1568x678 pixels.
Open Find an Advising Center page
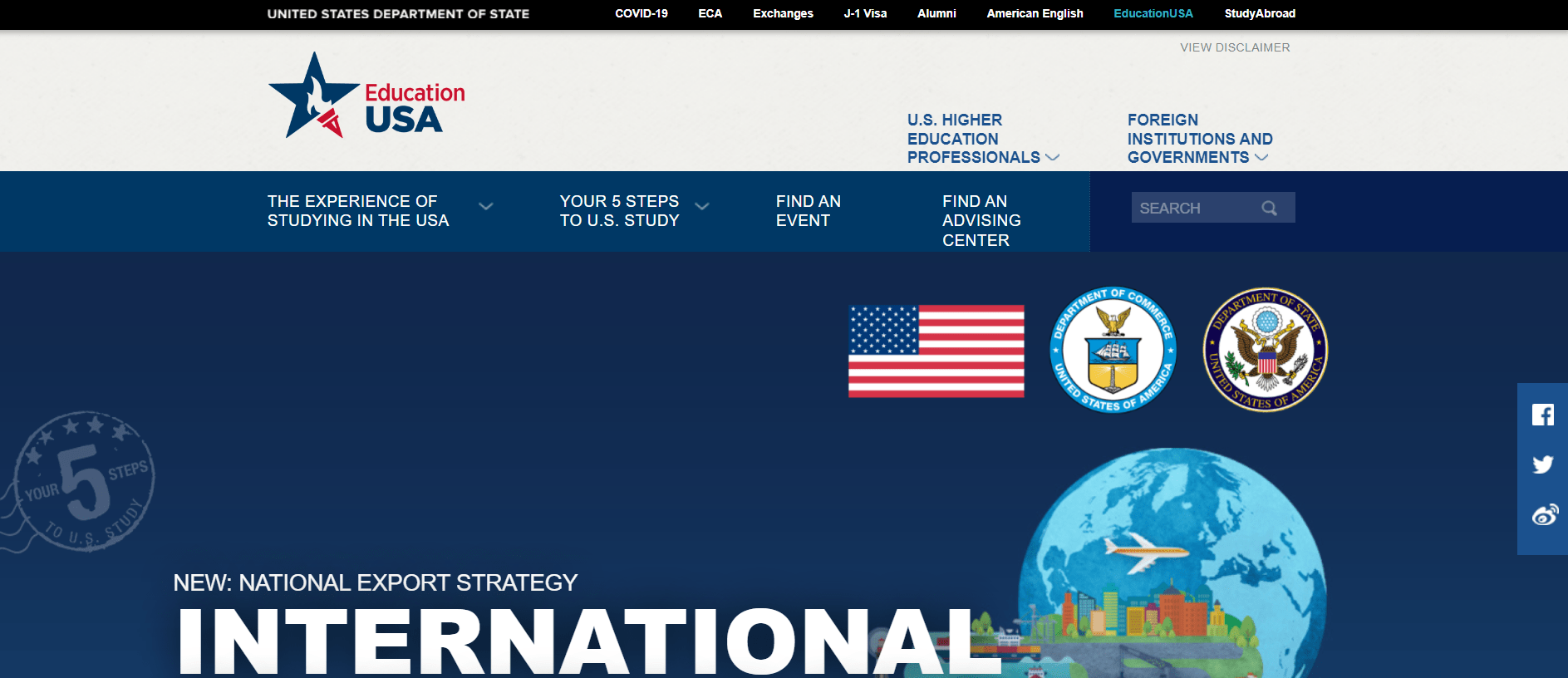[981, 220]
